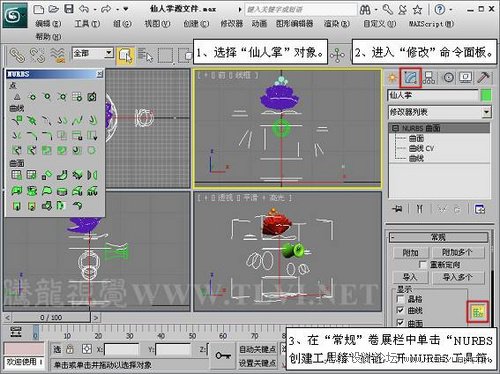Open the 编辑(E) menu

coord(49,24)
